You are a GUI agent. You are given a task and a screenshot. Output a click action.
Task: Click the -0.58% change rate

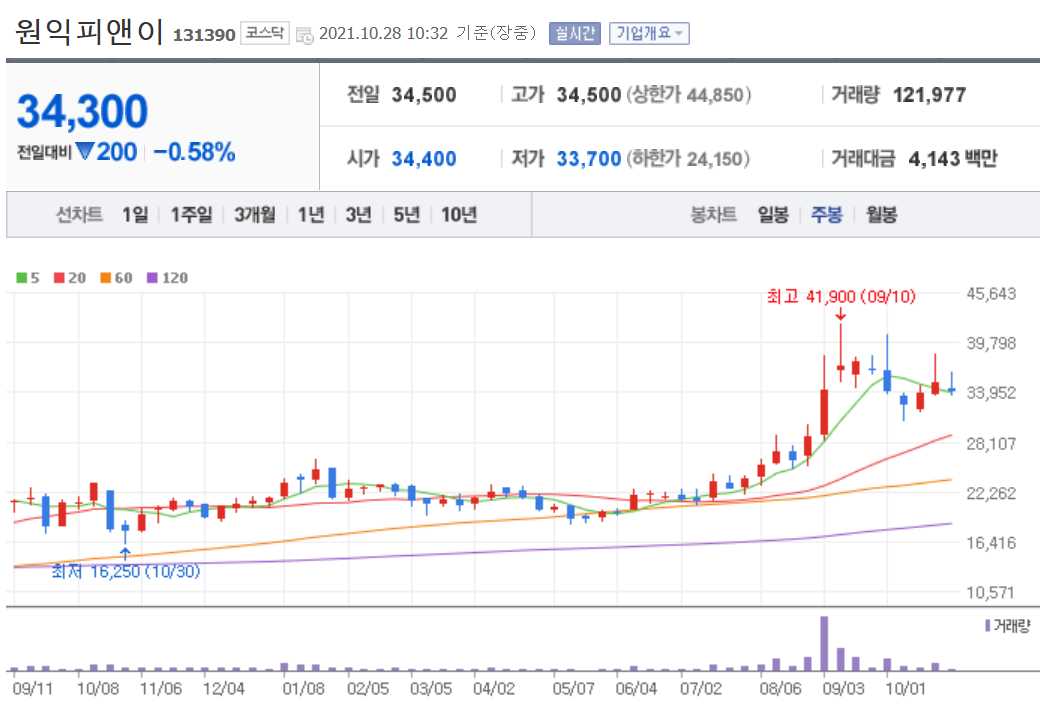194,152
